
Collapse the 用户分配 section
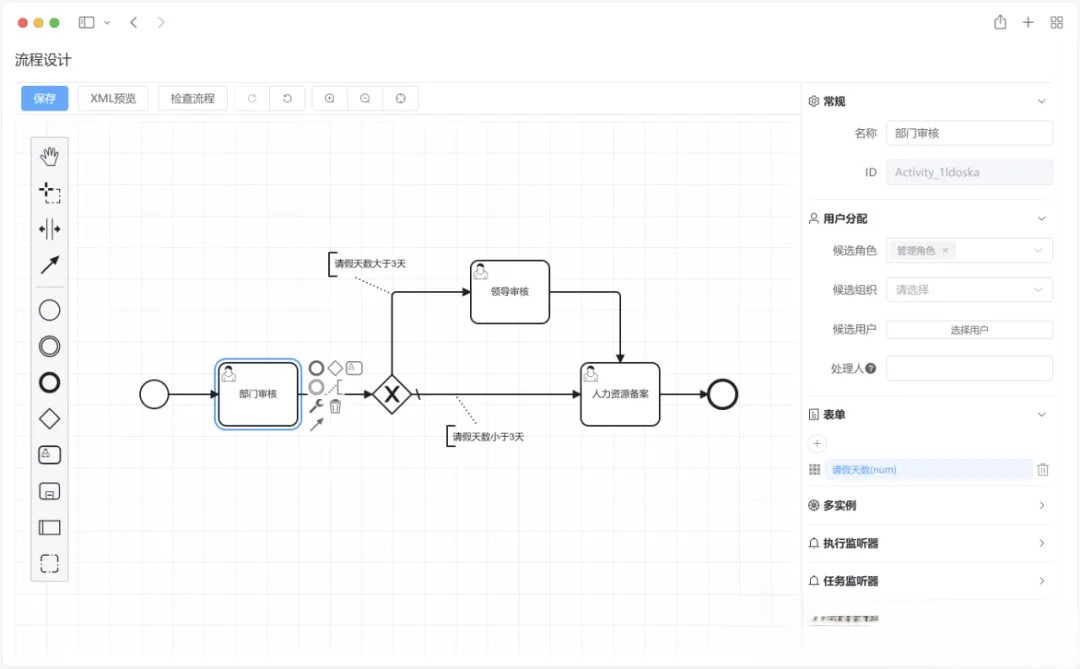[1041, 218]
